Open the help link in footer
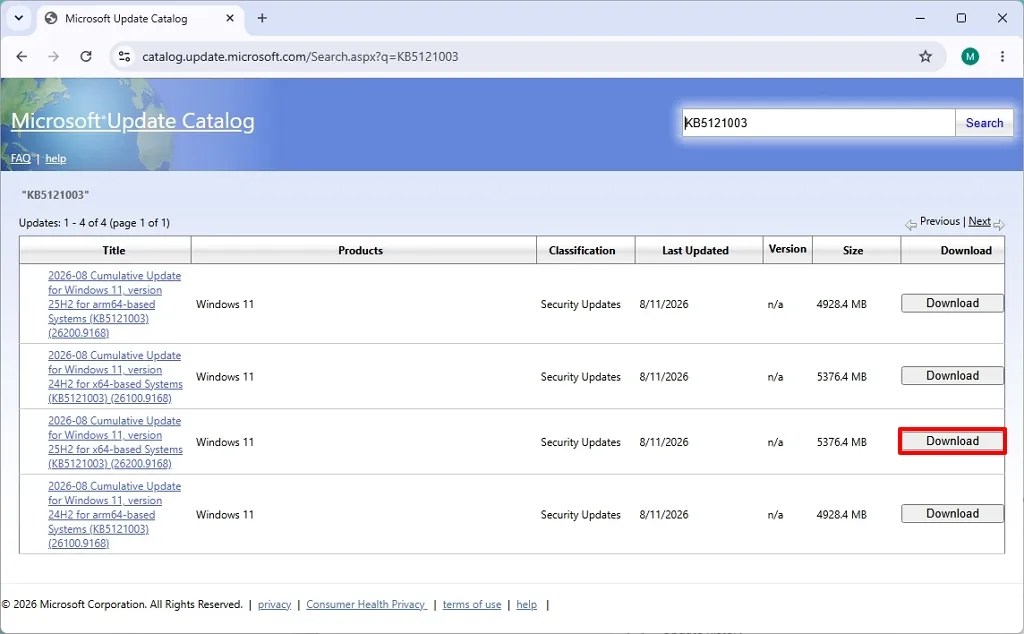1024x634 pixels. (526, 605)
